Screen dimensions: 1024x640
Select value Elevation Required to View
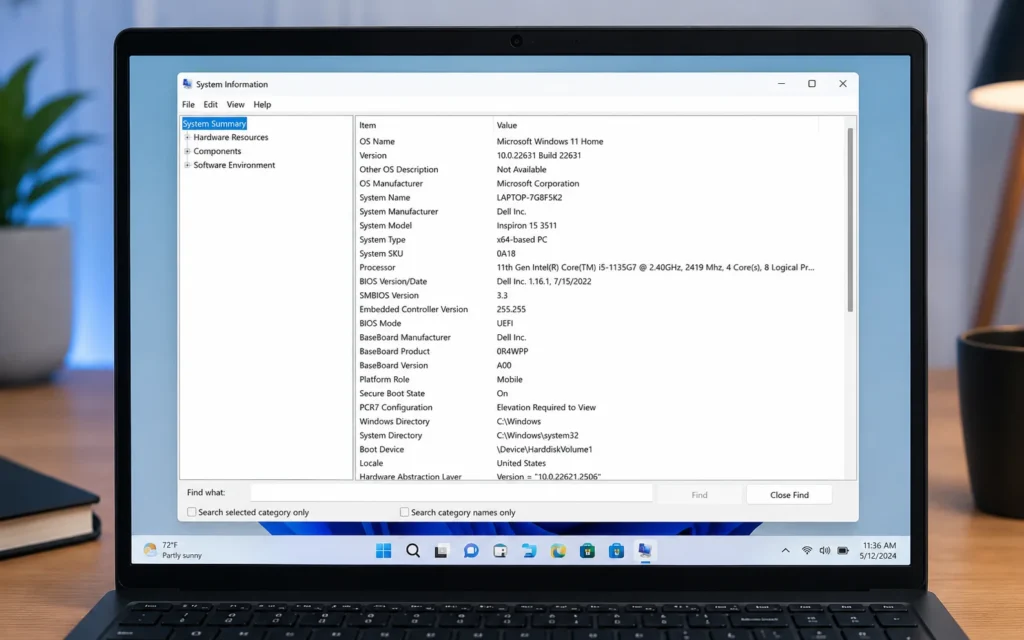click(546, 408)
